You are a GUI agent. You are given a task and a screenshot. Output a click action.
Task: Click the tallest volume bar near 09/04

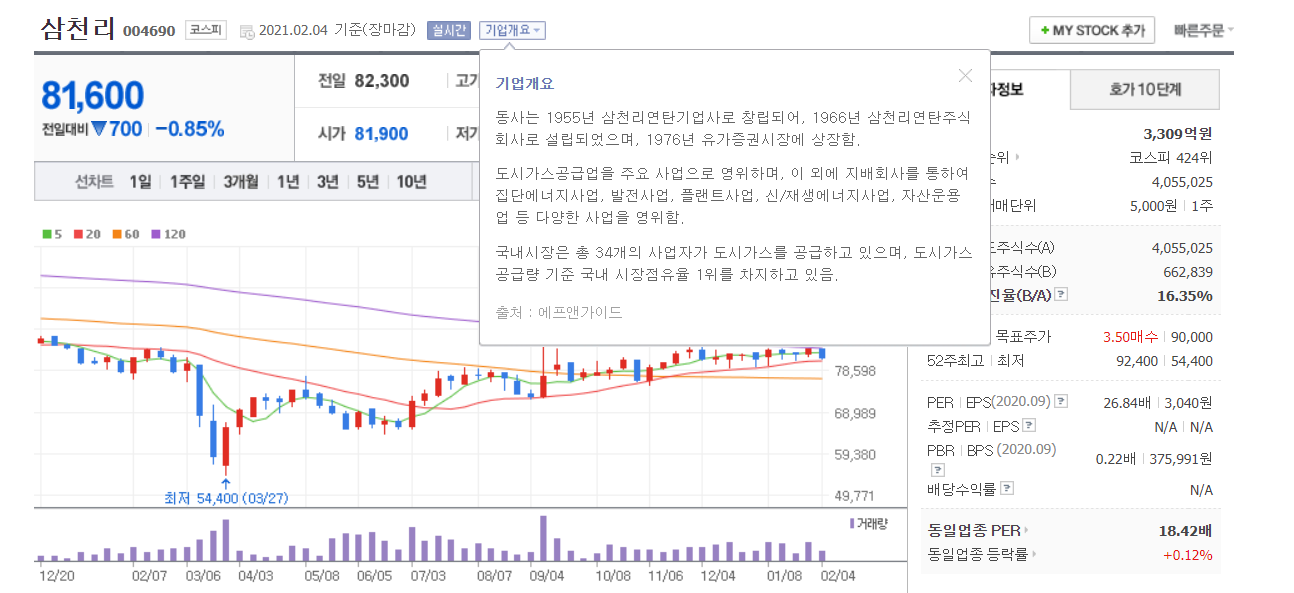coord(543,538)
